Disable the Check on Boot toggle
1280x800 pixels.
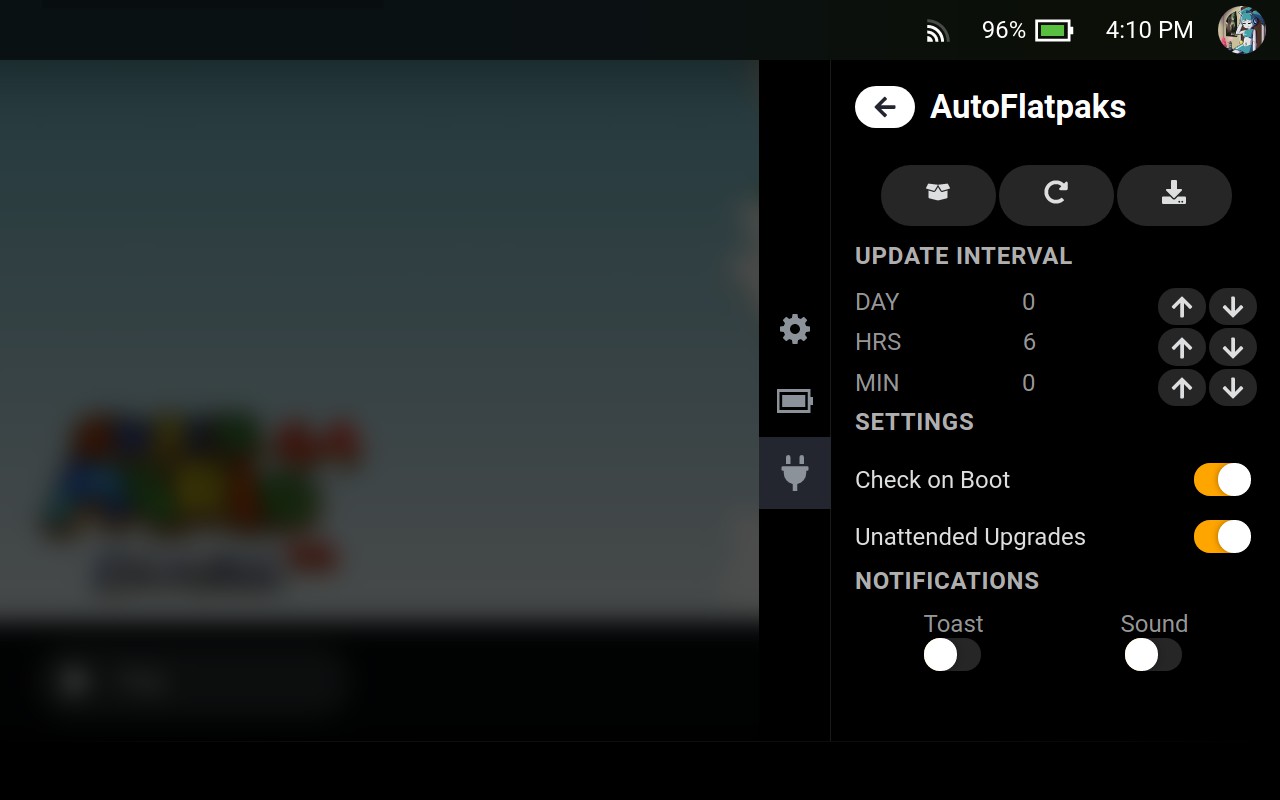(1222, 479)
